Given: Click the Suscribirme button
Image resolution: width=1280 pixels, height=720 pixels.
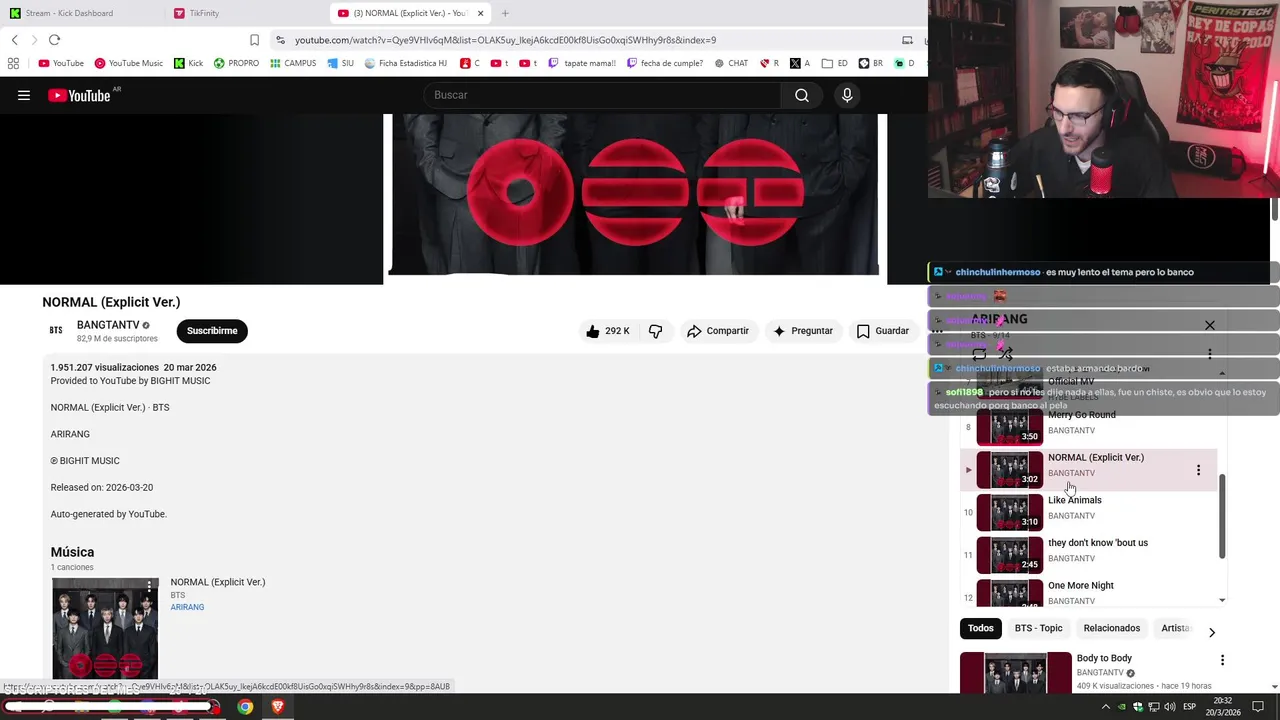Looking at the screenshot, I should pyautogui.click(x=212, y=331).
